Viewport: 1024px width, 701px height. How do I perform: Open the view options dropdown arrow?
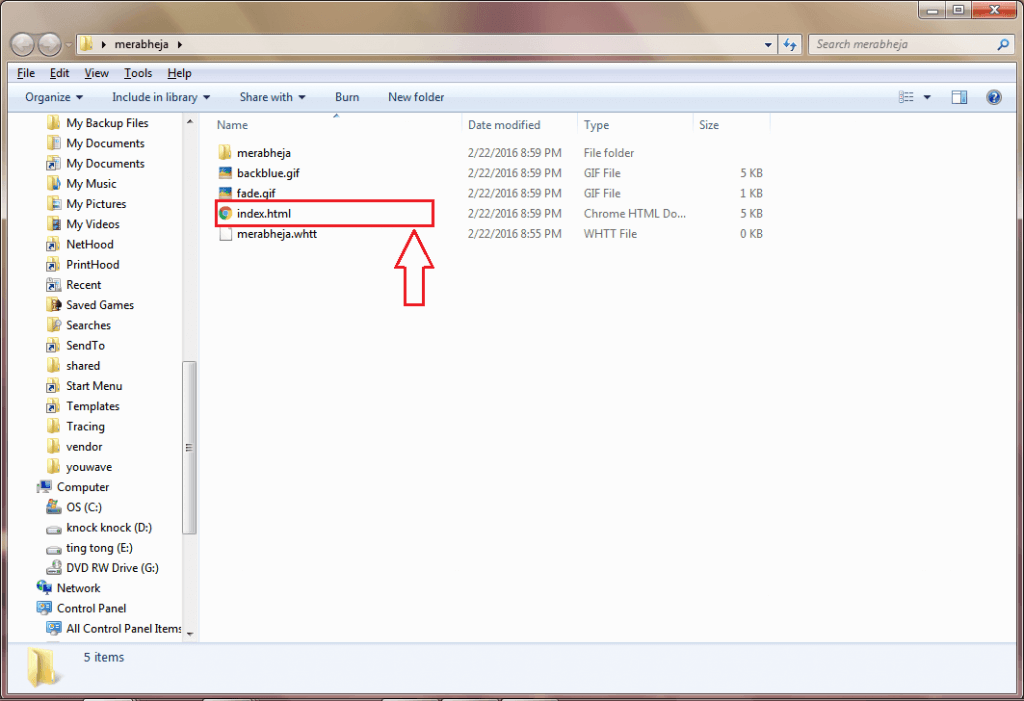927,97
